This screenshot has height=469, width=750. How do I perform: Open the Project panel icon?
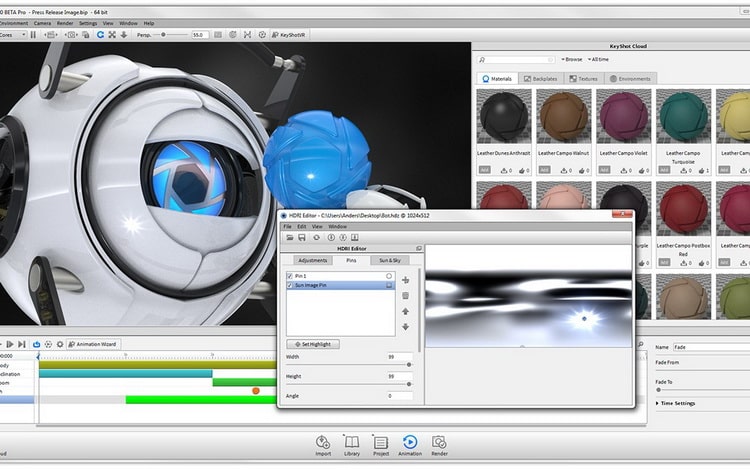tap(381, 441)
